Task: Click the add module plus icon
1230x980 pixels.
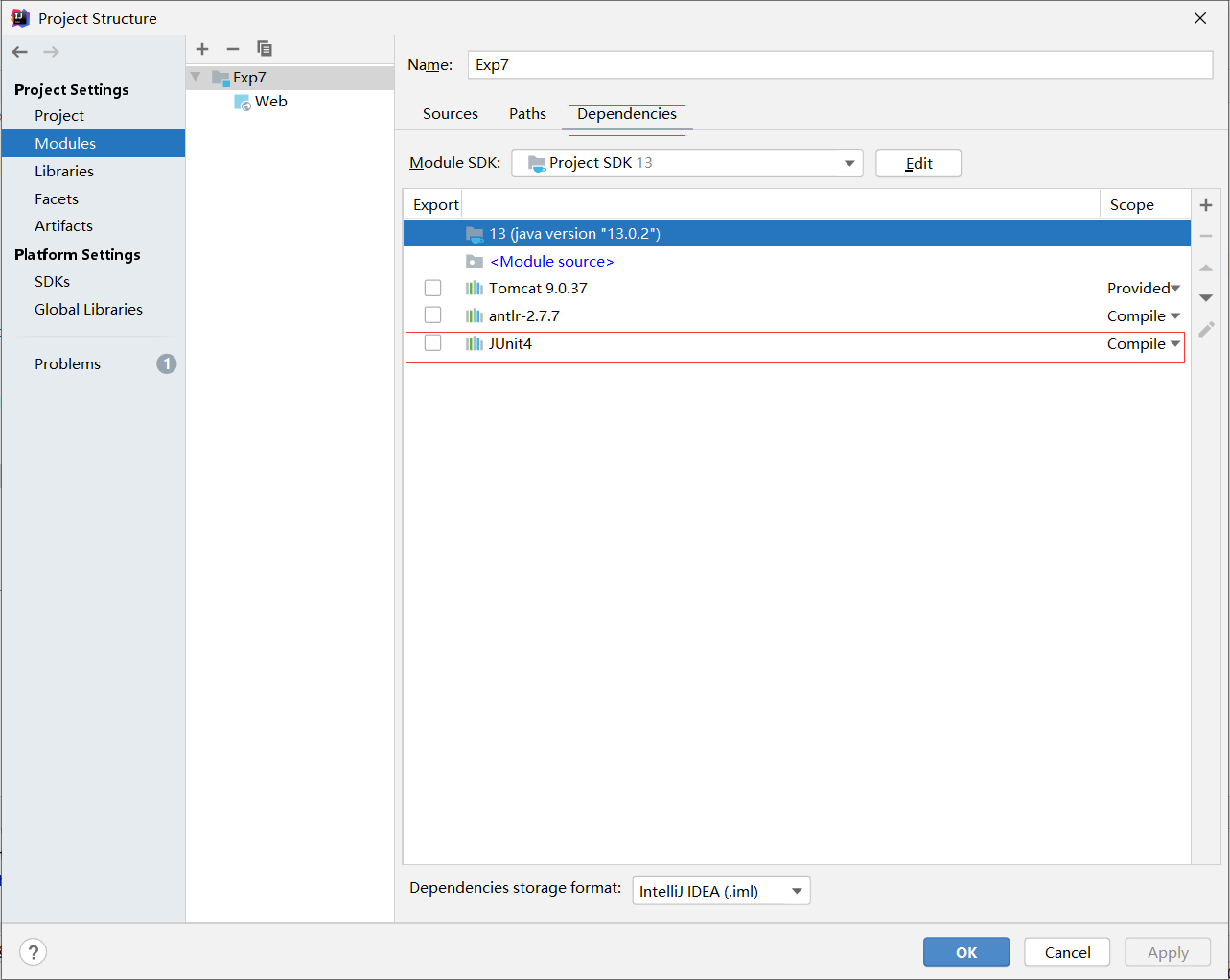Action: (x=202, y=49)
